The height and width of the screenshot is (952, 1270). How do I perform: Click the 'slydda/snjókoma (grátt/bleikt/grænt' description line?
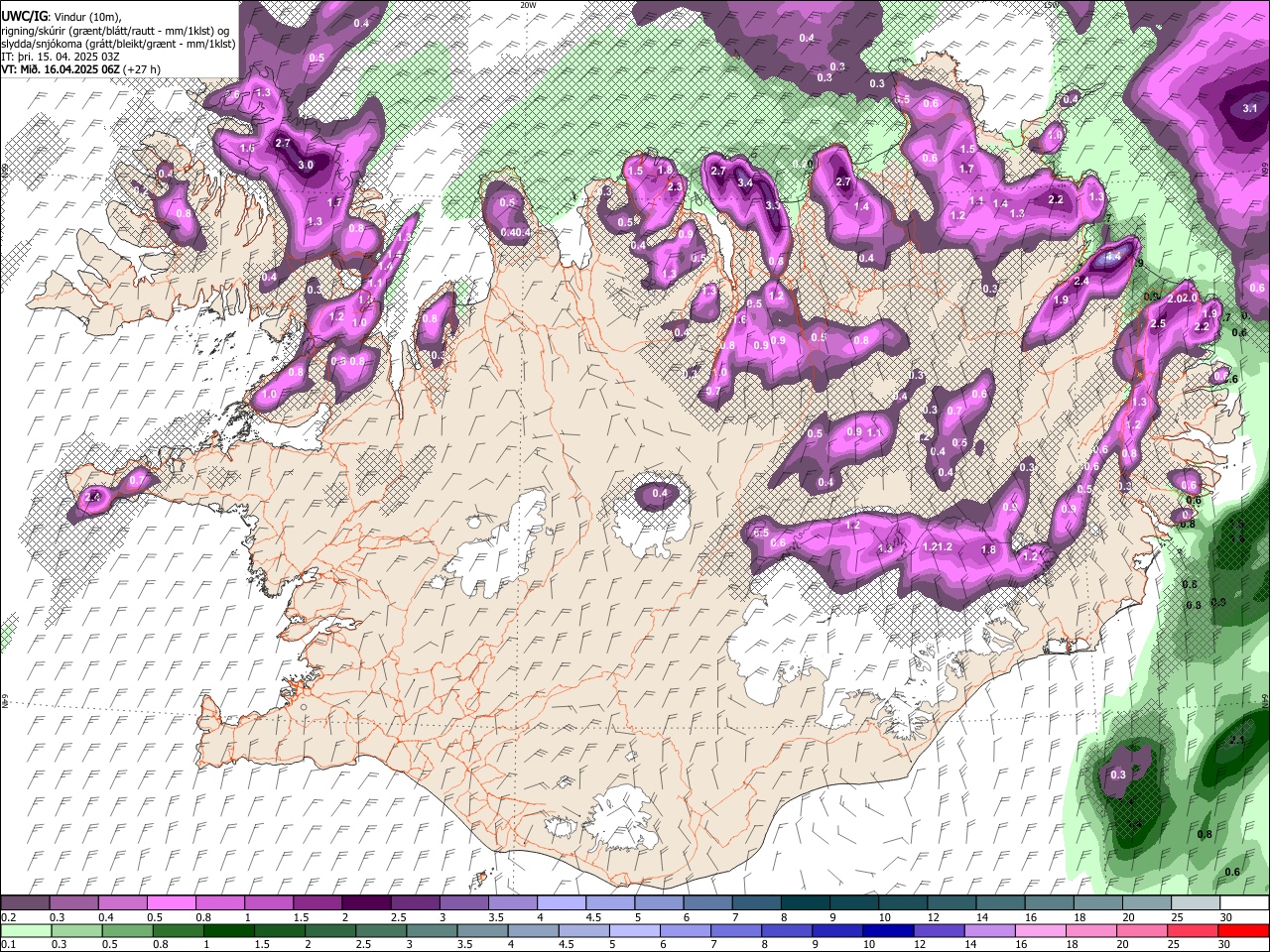tap(116, 44)
